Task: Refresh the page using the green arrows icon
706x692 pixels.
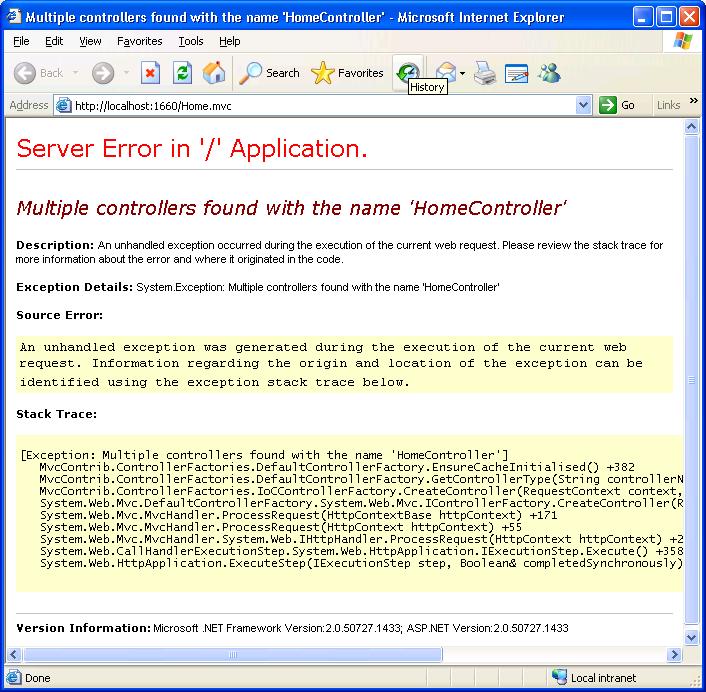Action: 182,73
